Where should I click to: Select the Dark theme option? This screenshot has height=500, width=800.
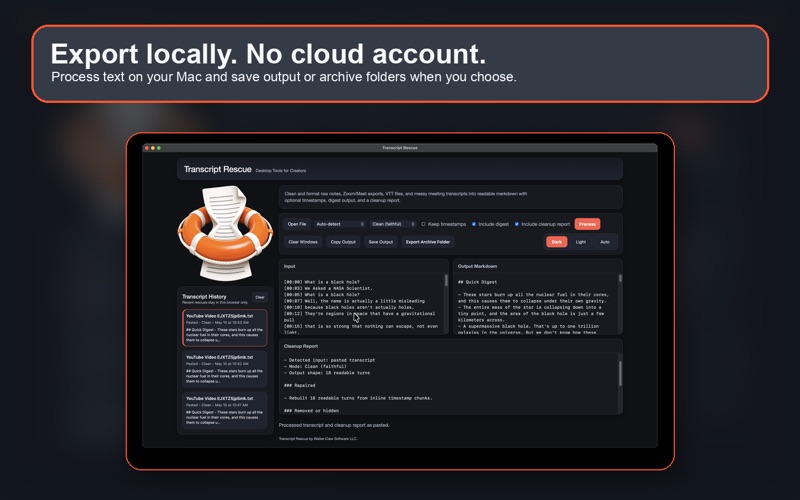coord(557,242)
